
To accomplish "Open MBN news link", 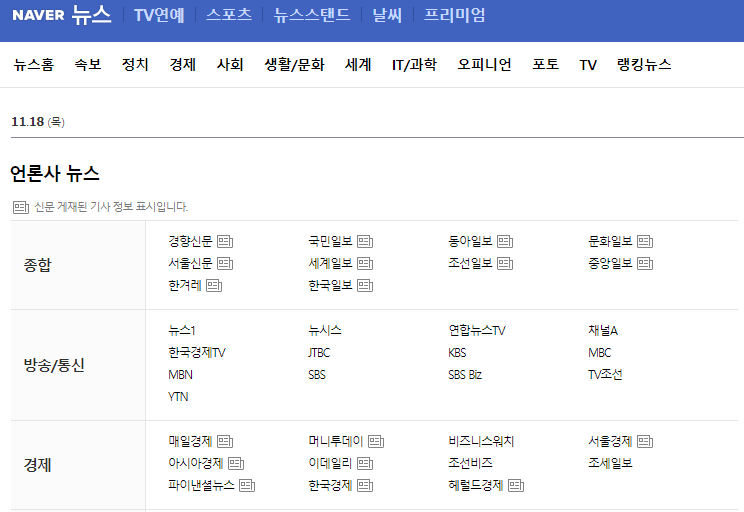I will click(180, 375).
